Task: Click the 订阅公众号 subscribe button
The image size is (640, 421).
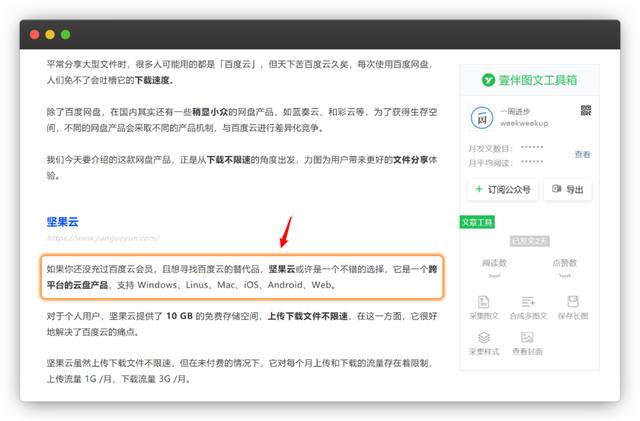Action: 502,189
